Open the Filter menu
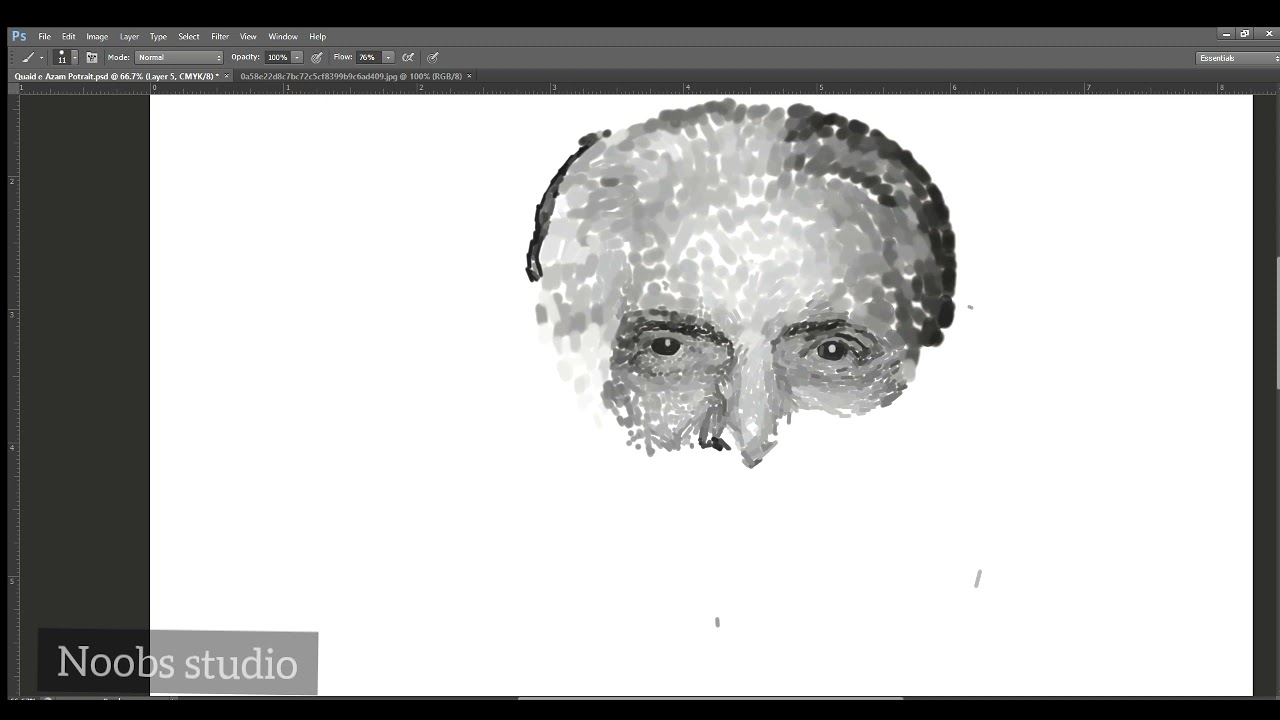This screenshot has width=1280, height=720. [220, 36]
